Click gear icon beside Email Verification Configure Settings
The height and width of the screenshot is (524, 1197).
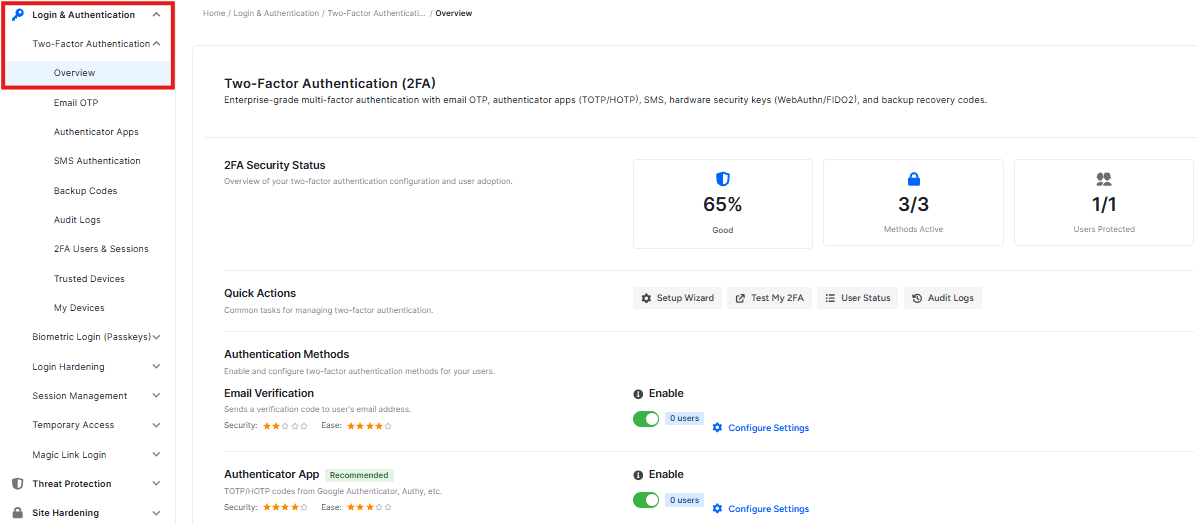pyautogui.click(x=717, y=428)
